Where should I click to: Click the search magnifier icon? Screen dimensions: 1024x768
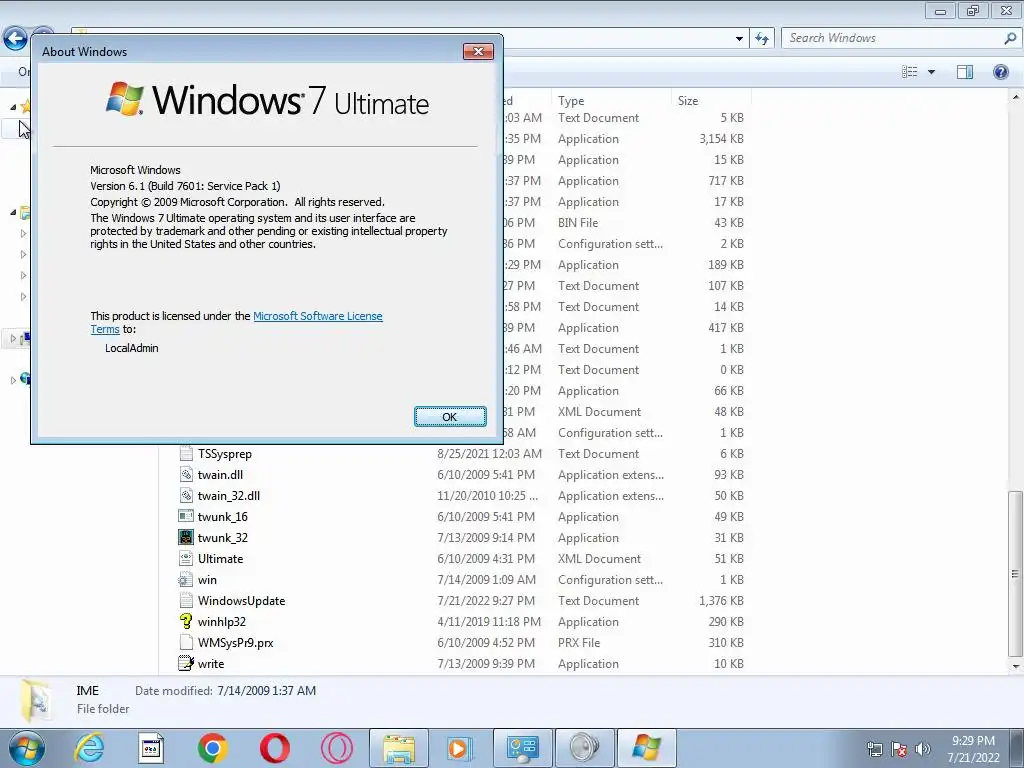click(1010, 39)
